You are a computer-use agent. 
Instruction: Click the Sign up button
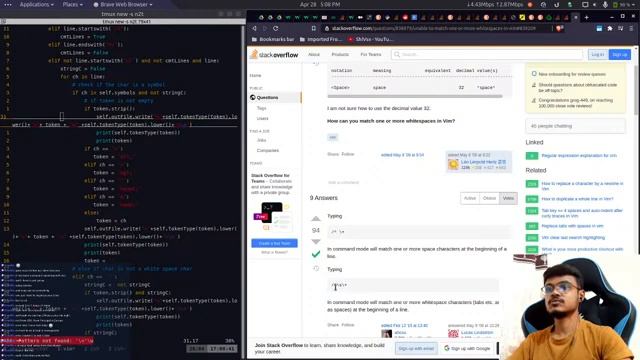[620, 54]
